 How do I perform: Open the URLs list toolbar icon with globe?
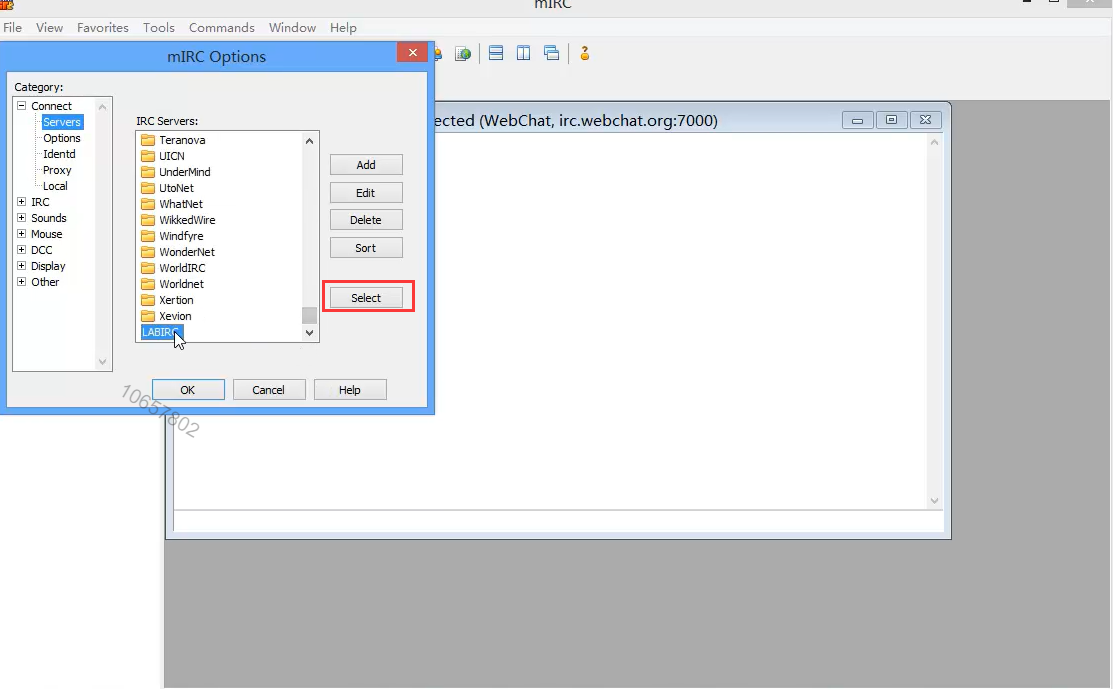coord(463,53)
